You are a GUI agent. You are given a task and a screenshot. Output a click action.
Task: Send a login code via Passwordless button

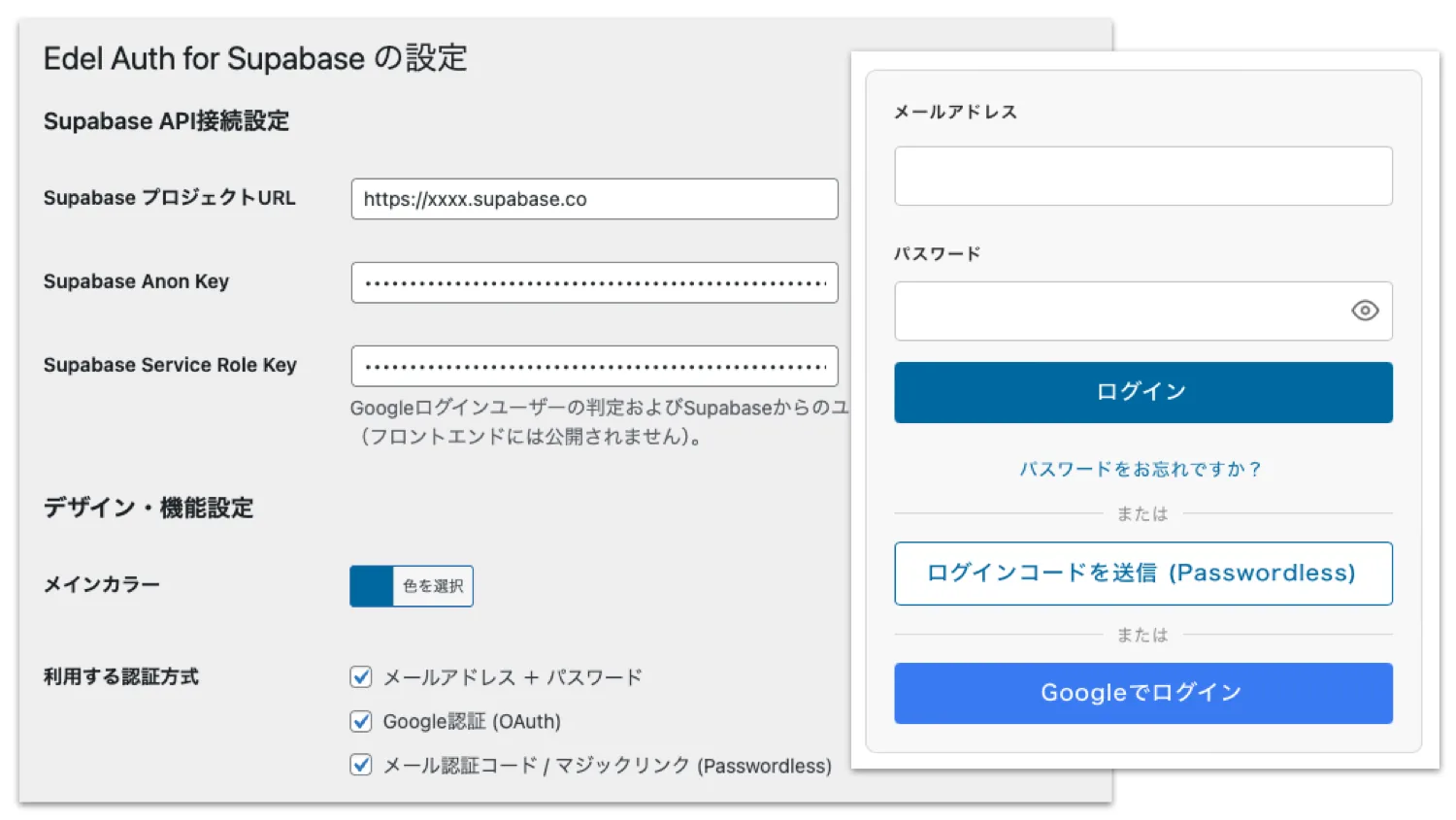click(x=1142, y=574)
